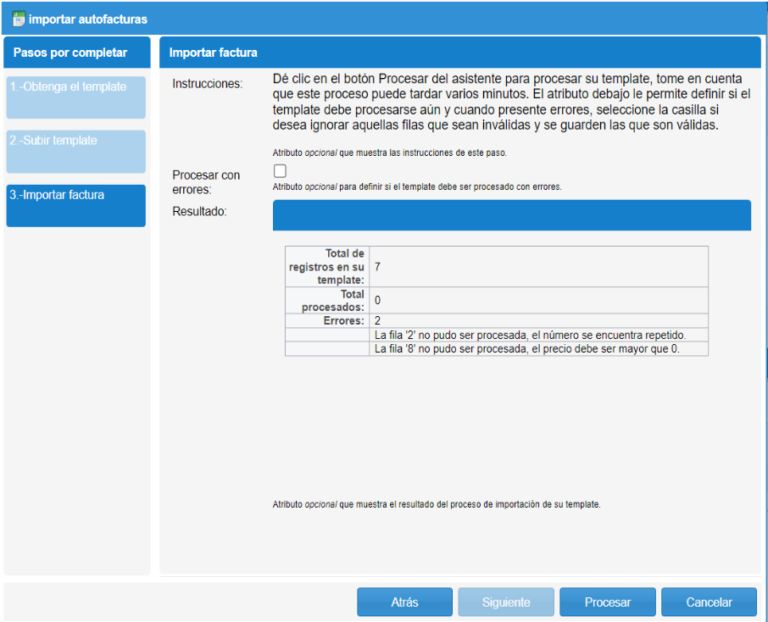Screen dimensions: 768x622
Task: Click the importar autofacturas title text
Action: click(87, 19)
